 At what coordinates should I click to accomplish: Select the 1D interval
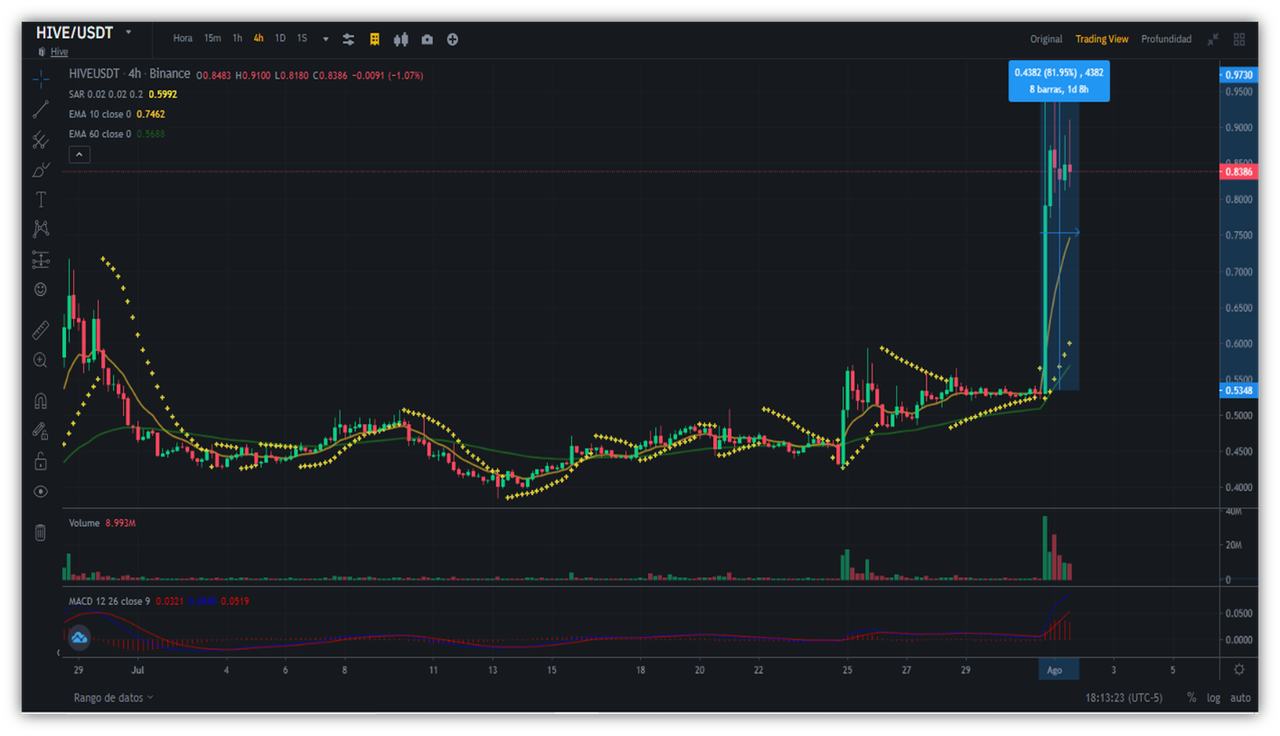[280, 38]
